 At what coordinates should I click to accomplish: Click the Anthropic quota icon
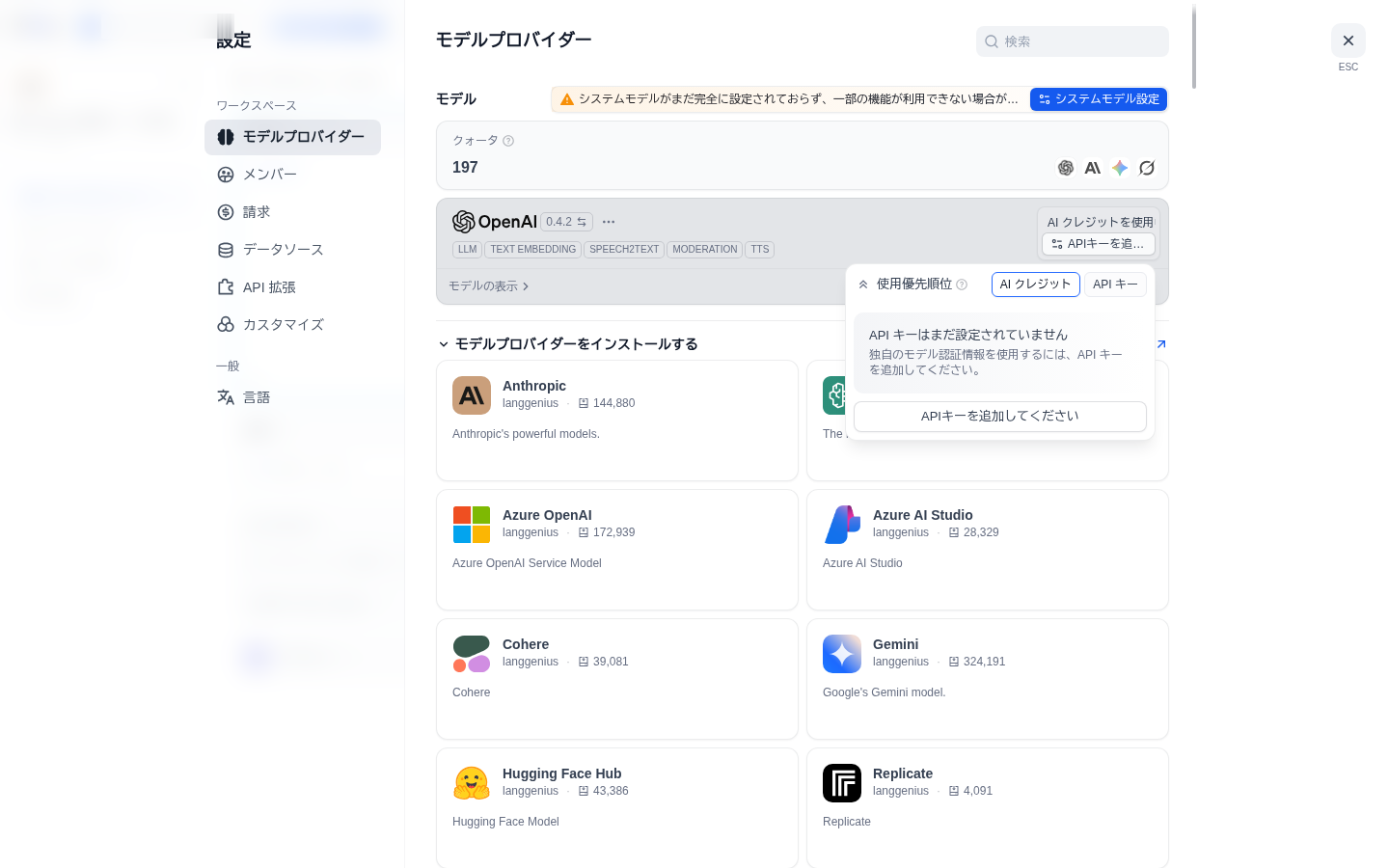click(x=1093, y=168)
